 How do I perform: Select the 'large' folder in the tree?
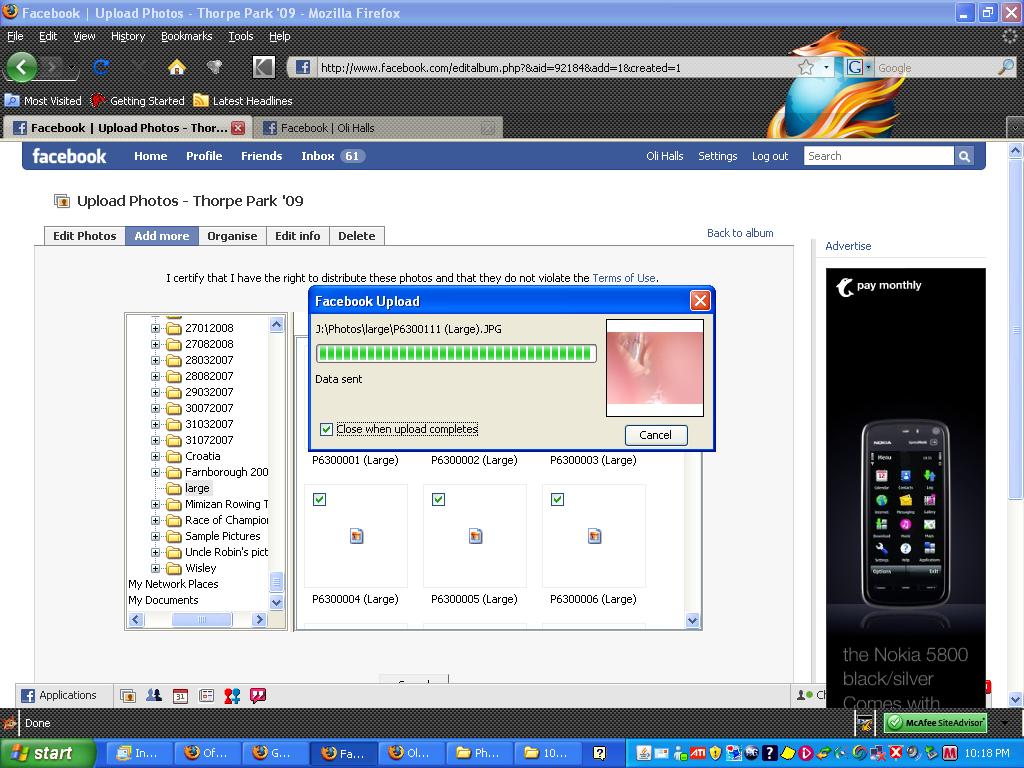tap(197, 488)
